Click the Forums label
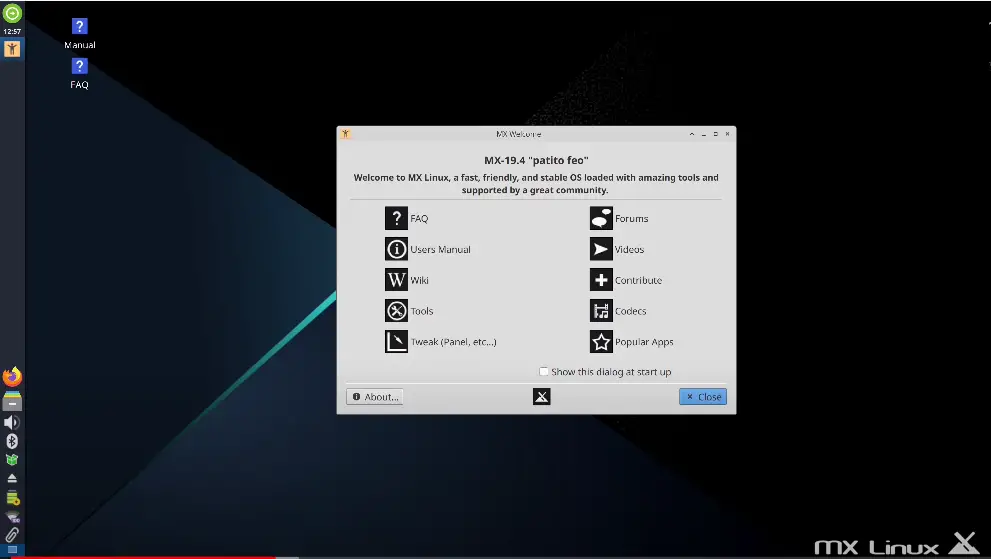991x559 pixels. point(631,218)
